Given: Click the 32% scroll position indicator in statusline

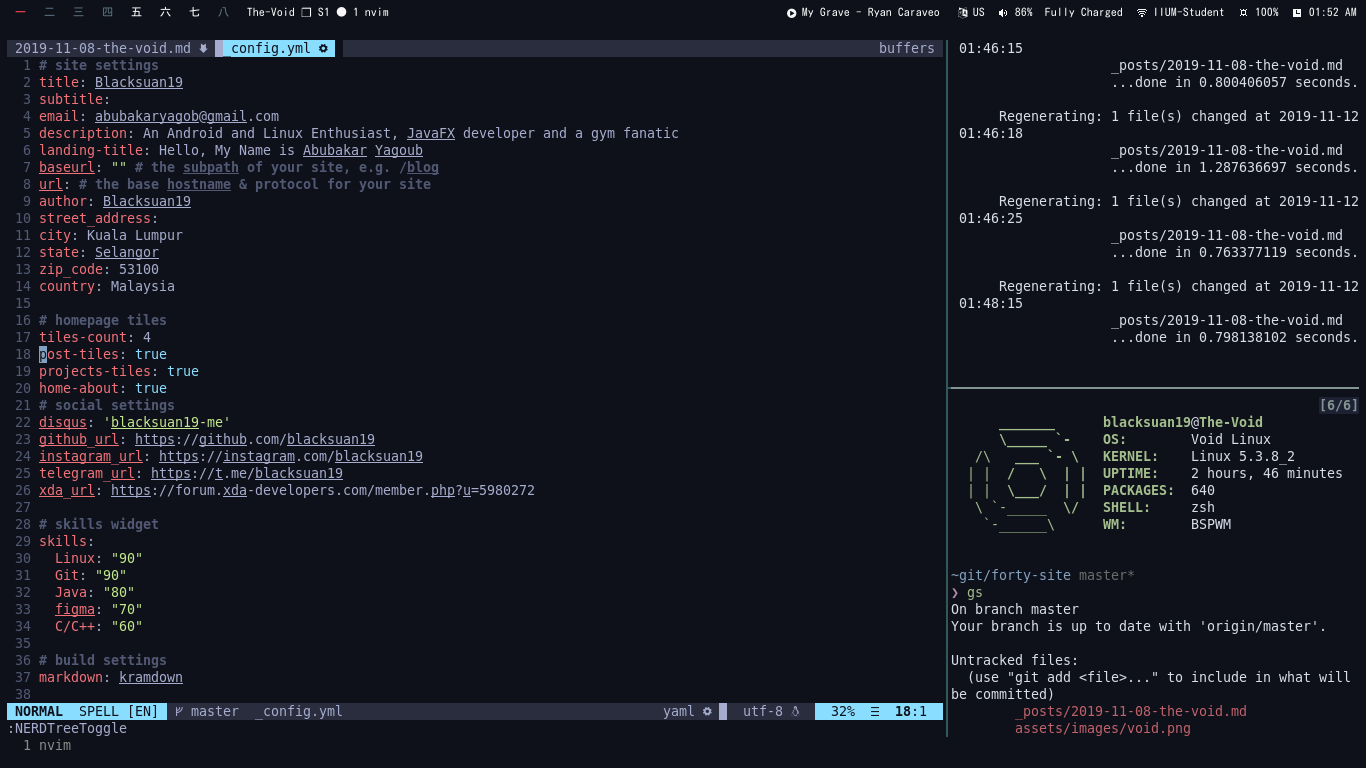Looking at the screenshot, I should (x=842, y=712).
